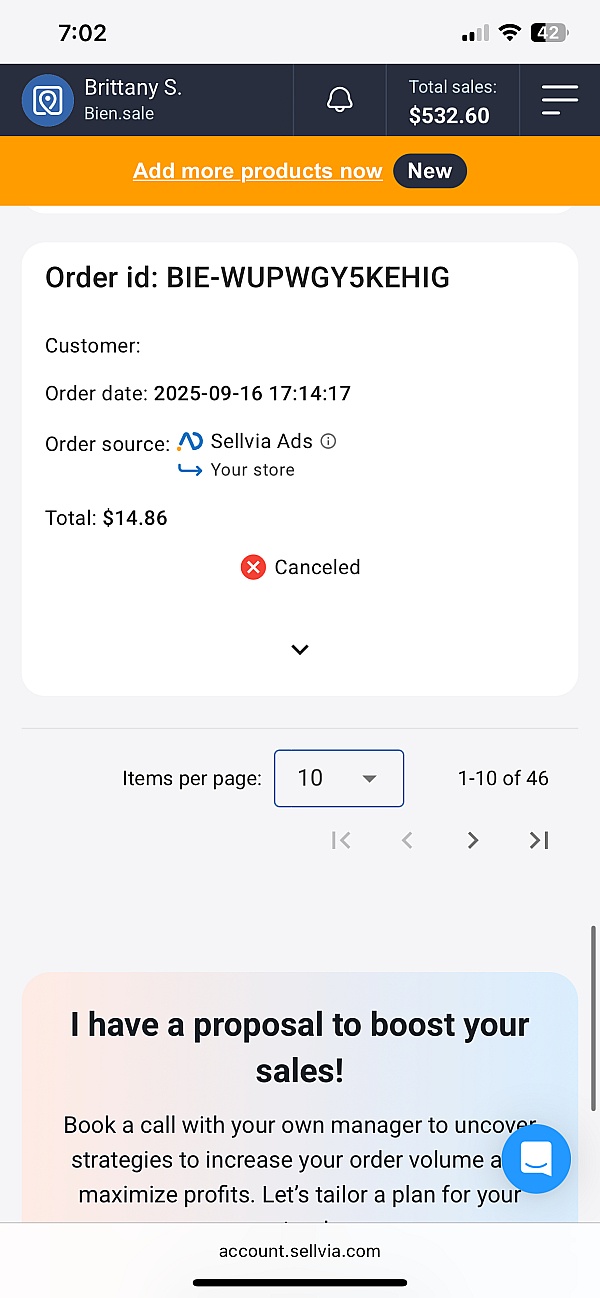Click the red Canceled status icon

point(254,567)
